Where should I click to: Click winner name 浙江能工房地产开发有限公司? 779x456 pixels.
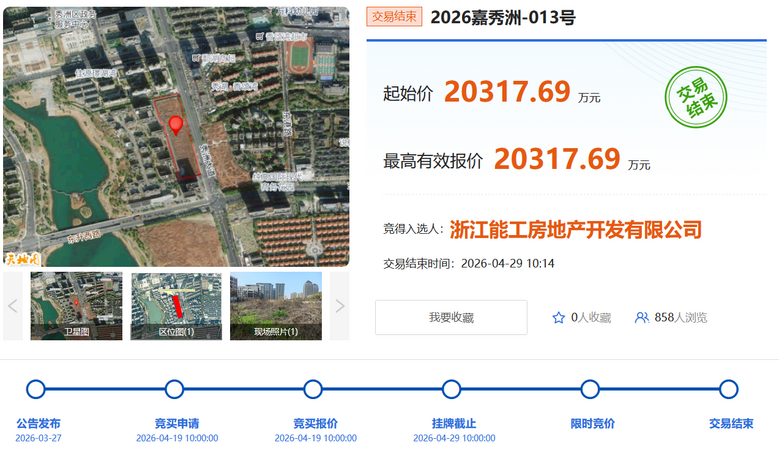(x=575, y=230)
